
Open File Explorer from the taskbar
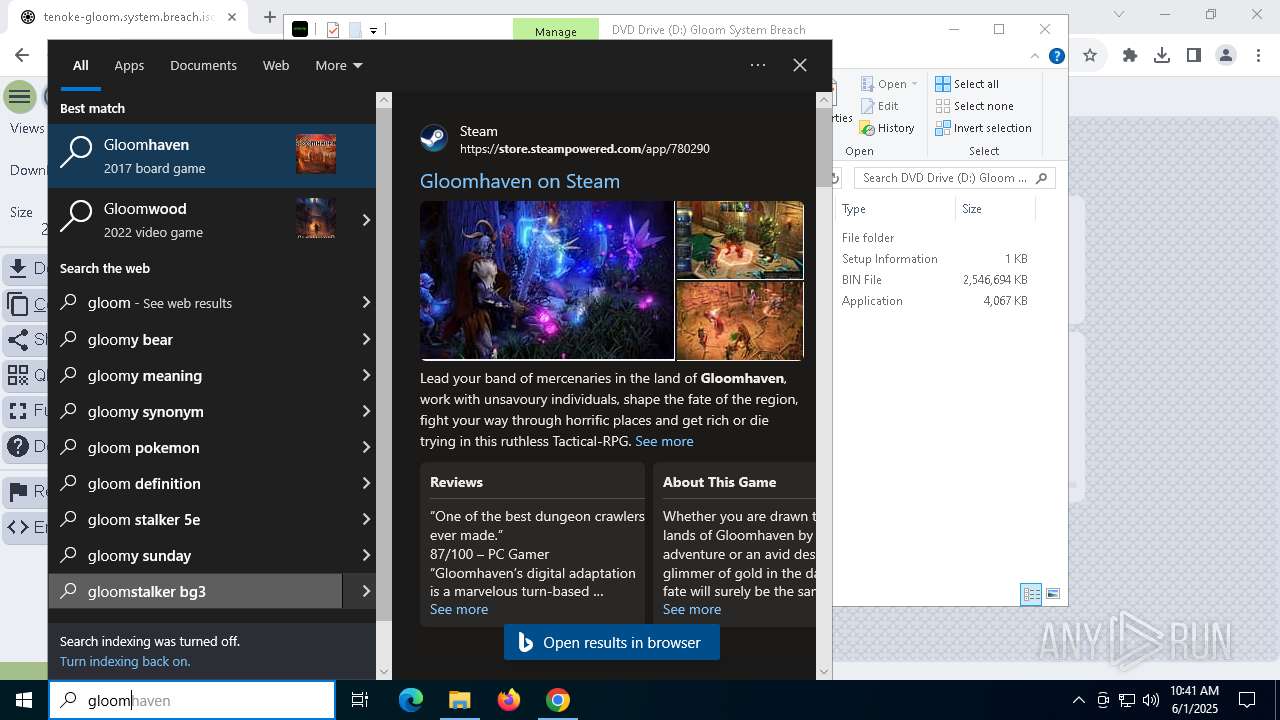459,700
